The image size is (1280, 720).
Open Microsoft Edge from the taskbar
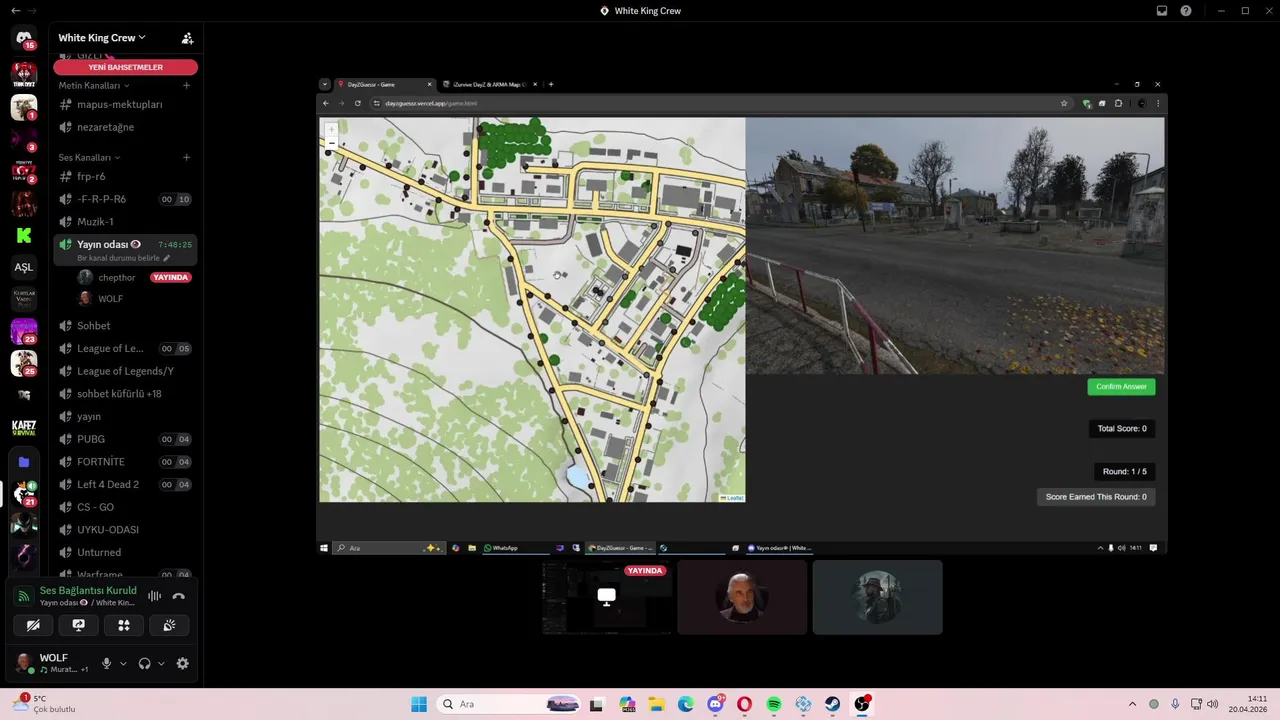point(686,704)
